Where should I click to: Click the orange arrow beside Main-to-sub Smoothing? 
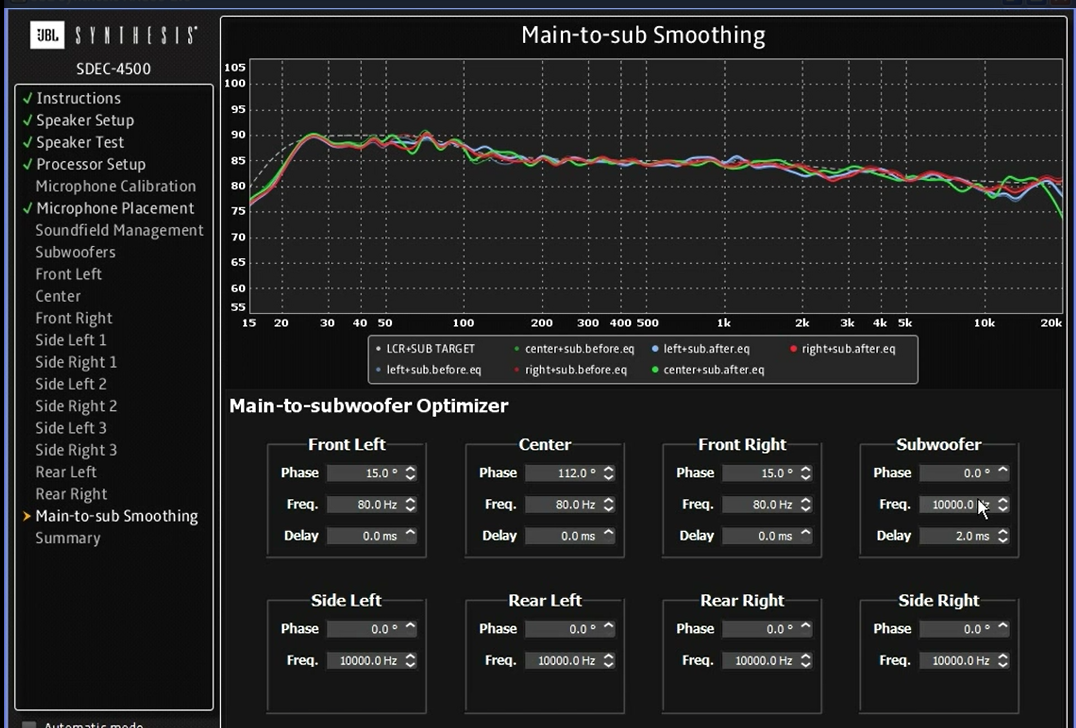click(x=27, y=516)
